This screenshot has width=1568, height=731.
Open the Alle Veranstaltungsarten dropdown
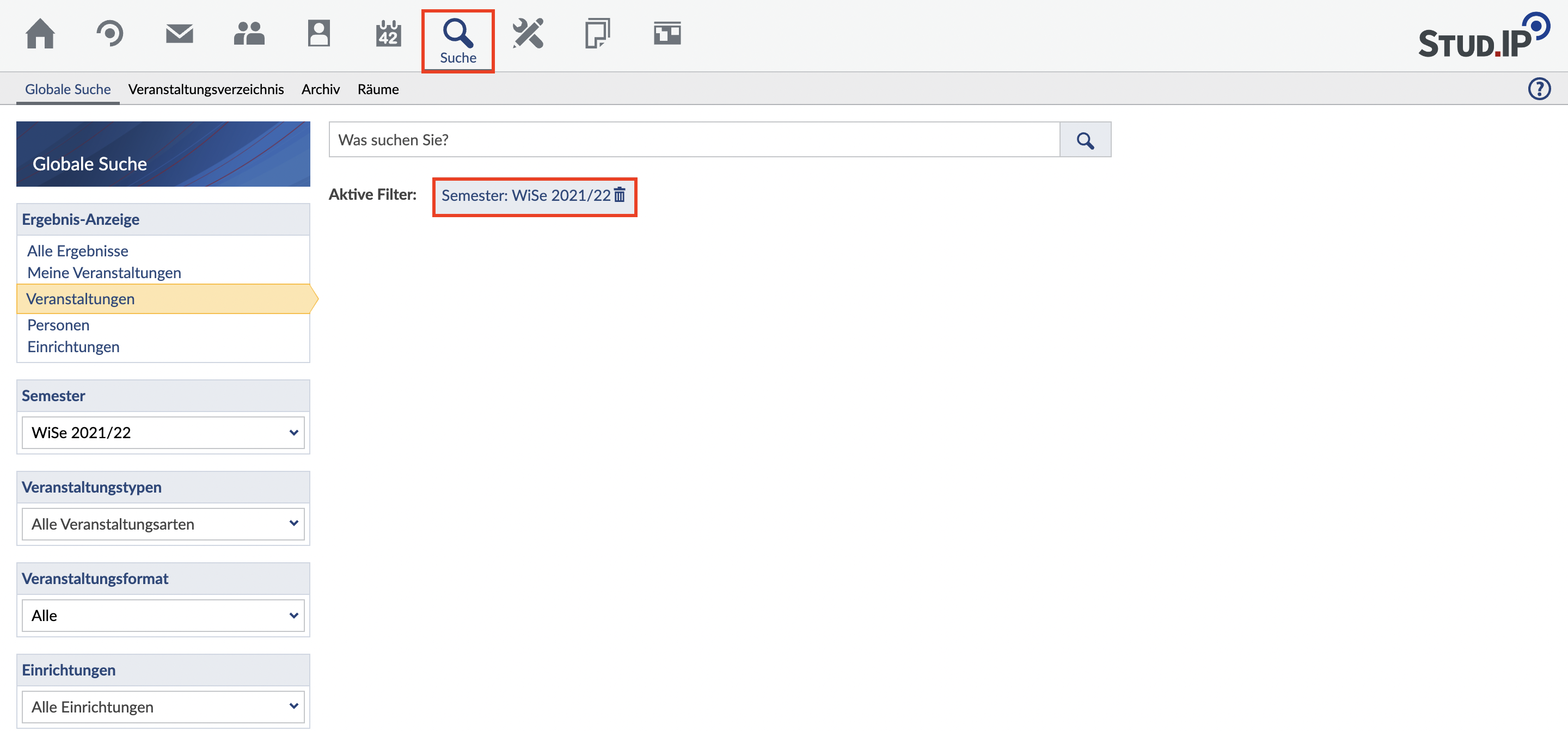pos(163,524)
